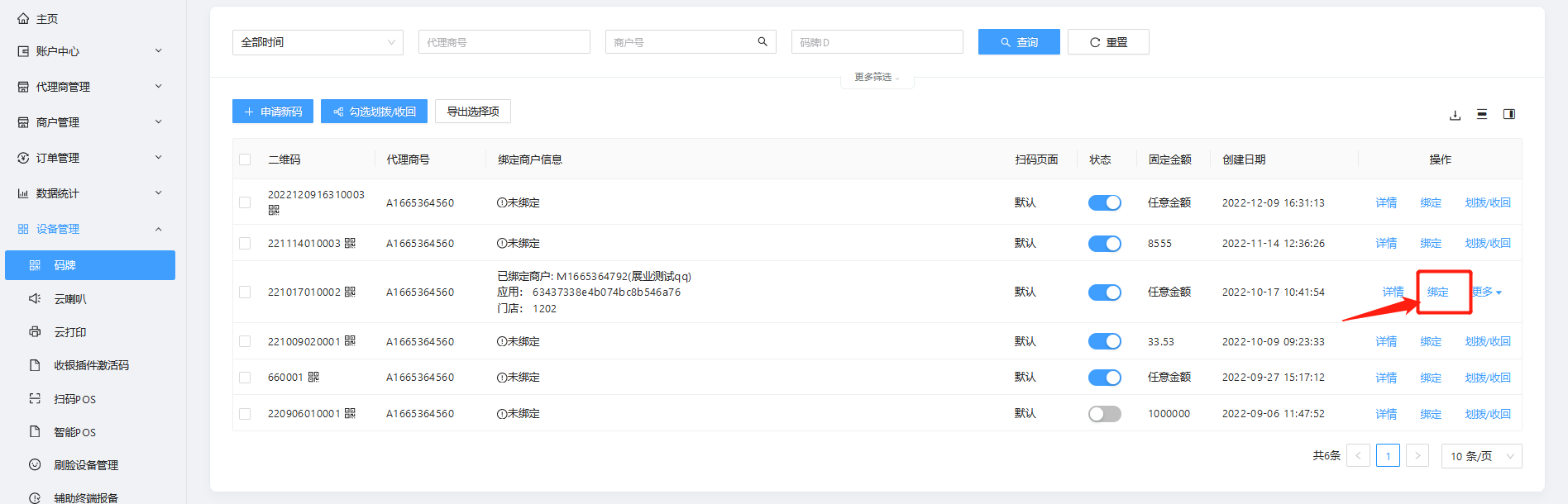Click the 云打印 printer icon
Viewport: 1568px width, 504px height.
35,331
